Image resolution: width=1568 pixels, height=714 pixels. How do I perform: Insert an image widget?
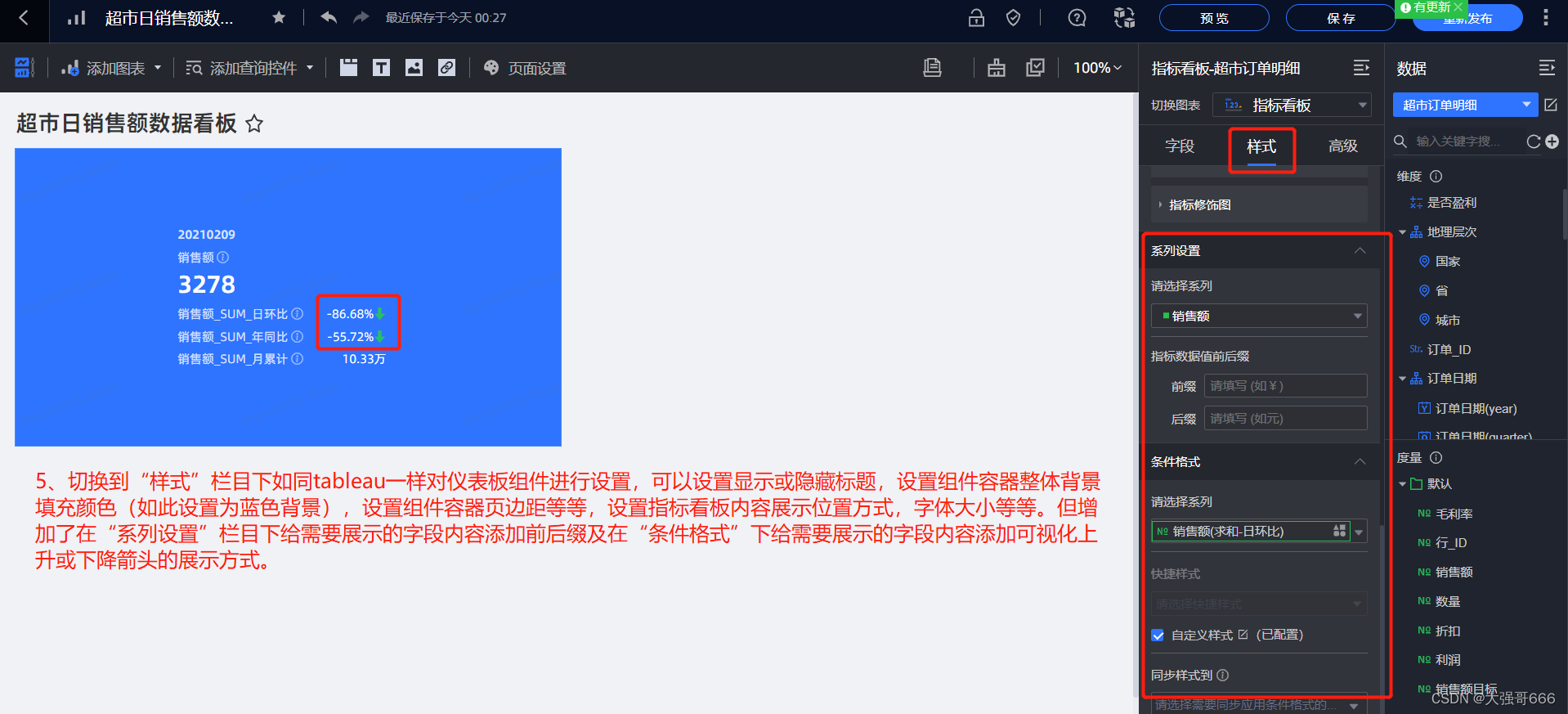pos(414,68)
